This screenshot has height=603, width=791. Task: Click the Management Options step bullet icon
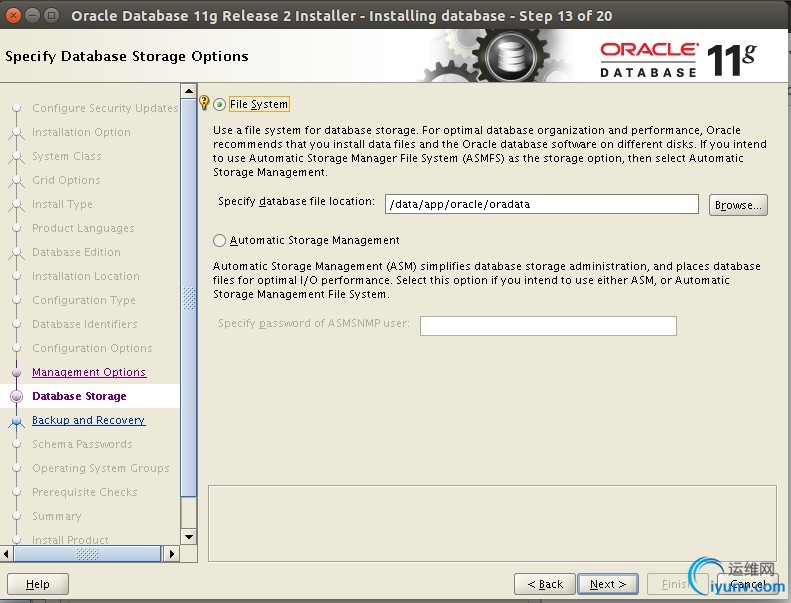[x=17, y=372]
